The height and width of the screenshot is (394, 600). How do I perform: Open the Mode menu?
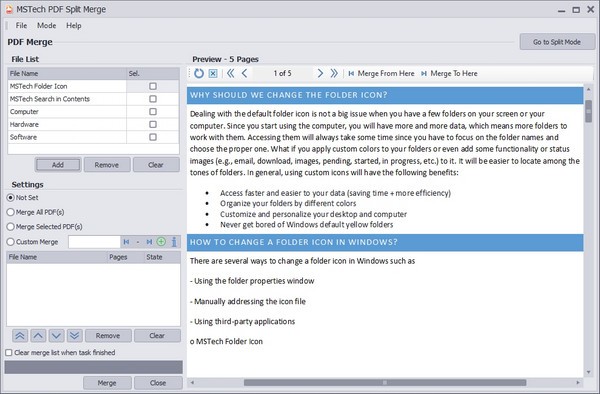click(47, 26)
